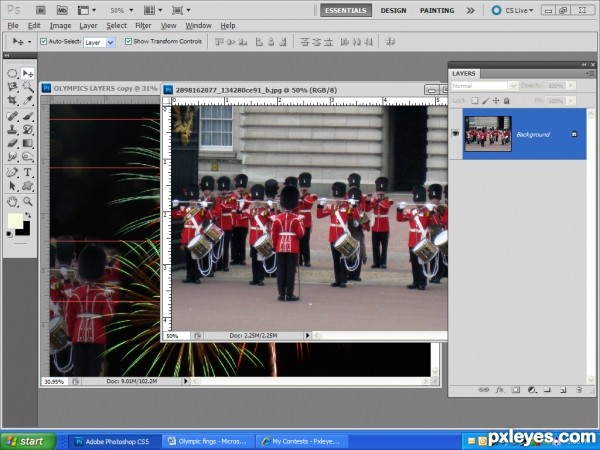Choose the Gradient tool
Viewport: 600px width, 450px height.
coord(28,143)
